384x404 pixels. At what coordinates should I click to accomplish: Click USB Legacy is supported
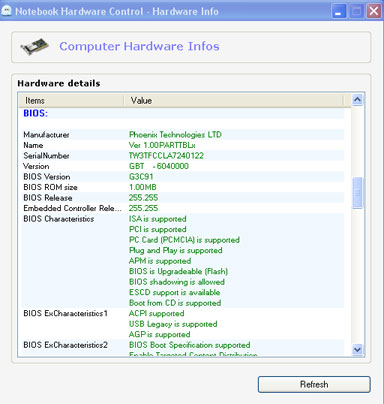[173, 324]
